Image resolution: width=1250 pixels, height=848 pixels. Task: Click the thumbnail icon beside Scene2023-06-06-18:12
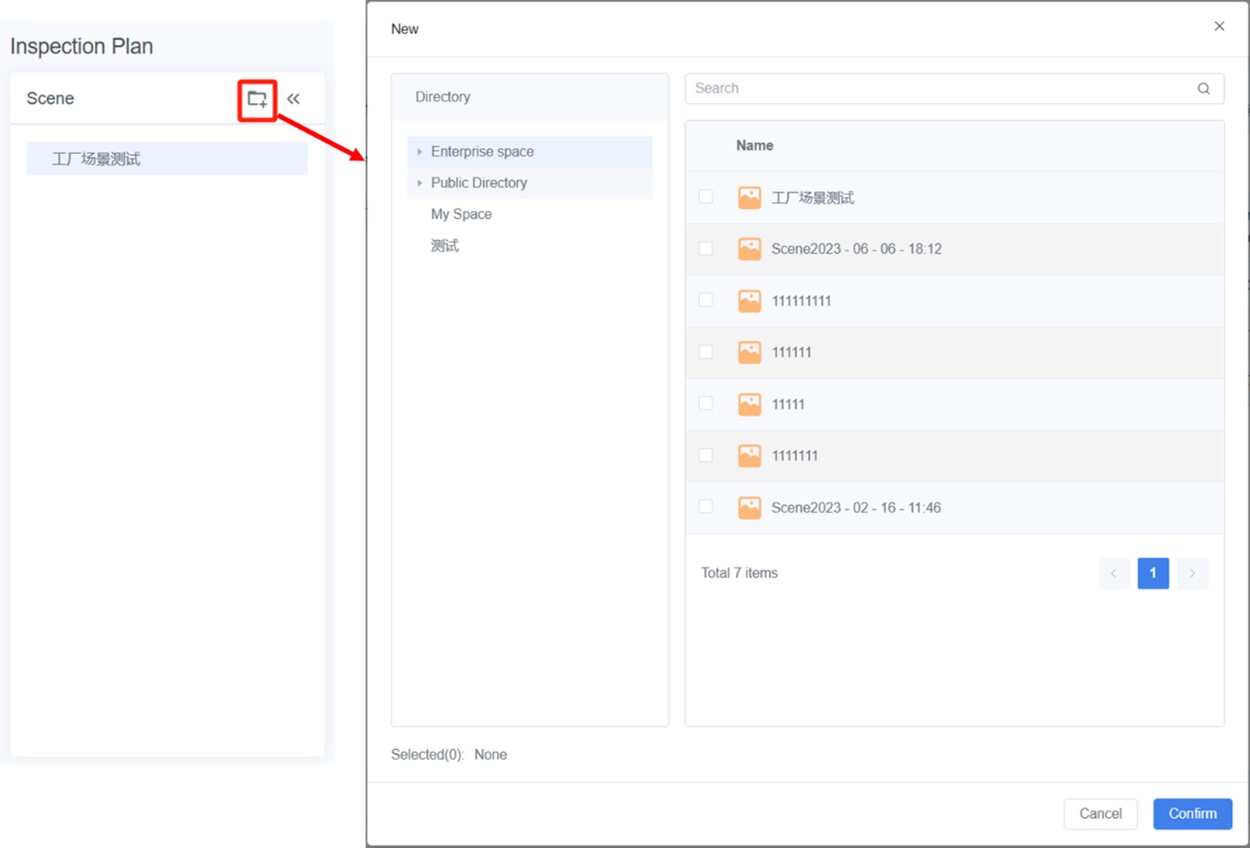pyautogui.click(x=749, y=249)
